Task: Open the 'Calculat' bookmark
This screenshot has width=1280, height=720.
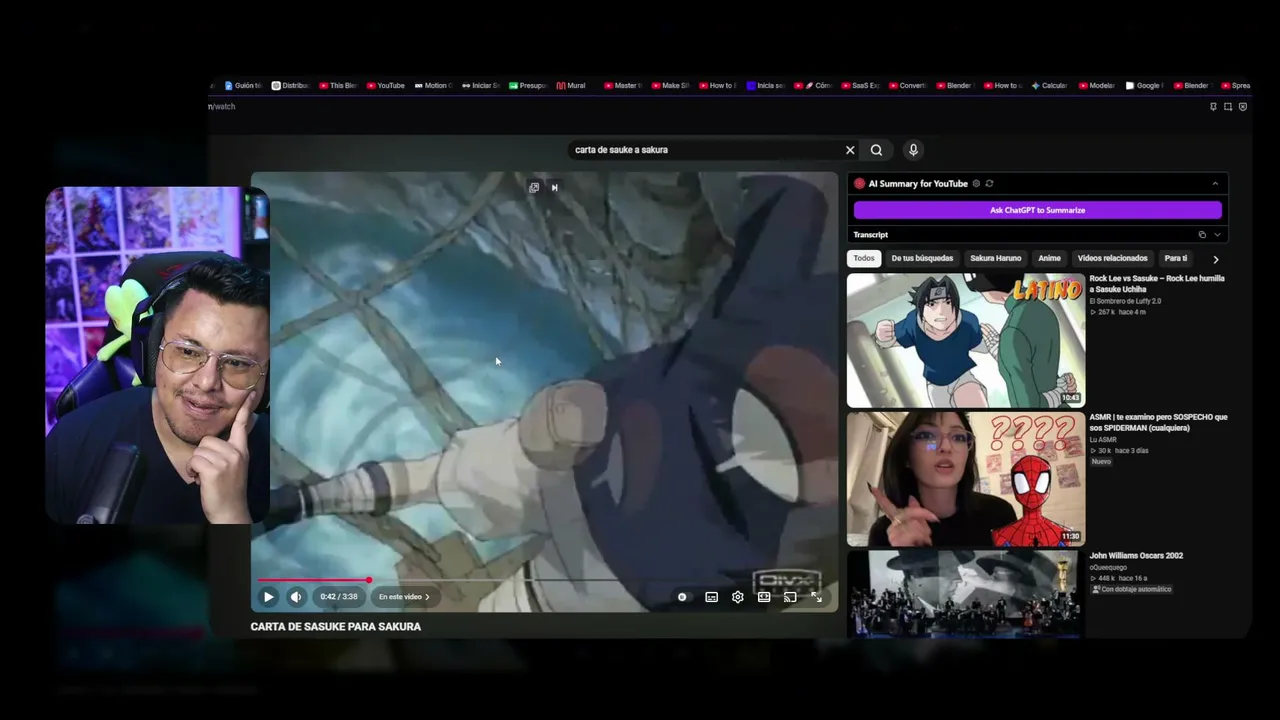Action: point(1050,86)
